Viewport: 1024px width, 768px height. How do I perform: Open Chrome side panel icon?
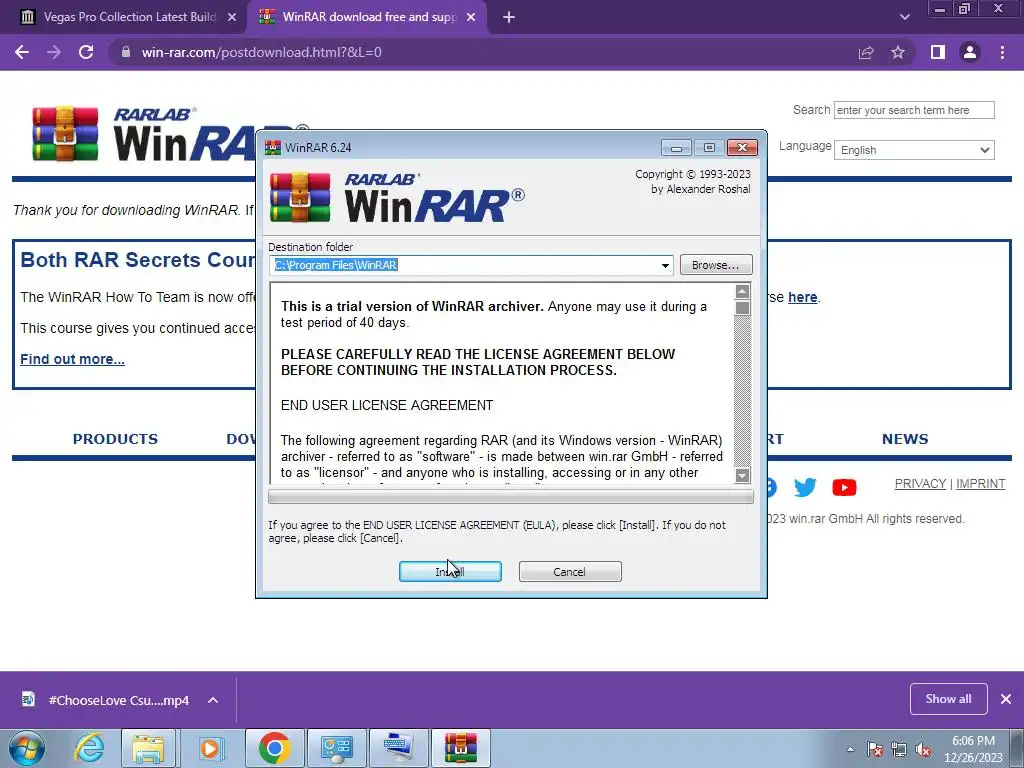(938, 52)
